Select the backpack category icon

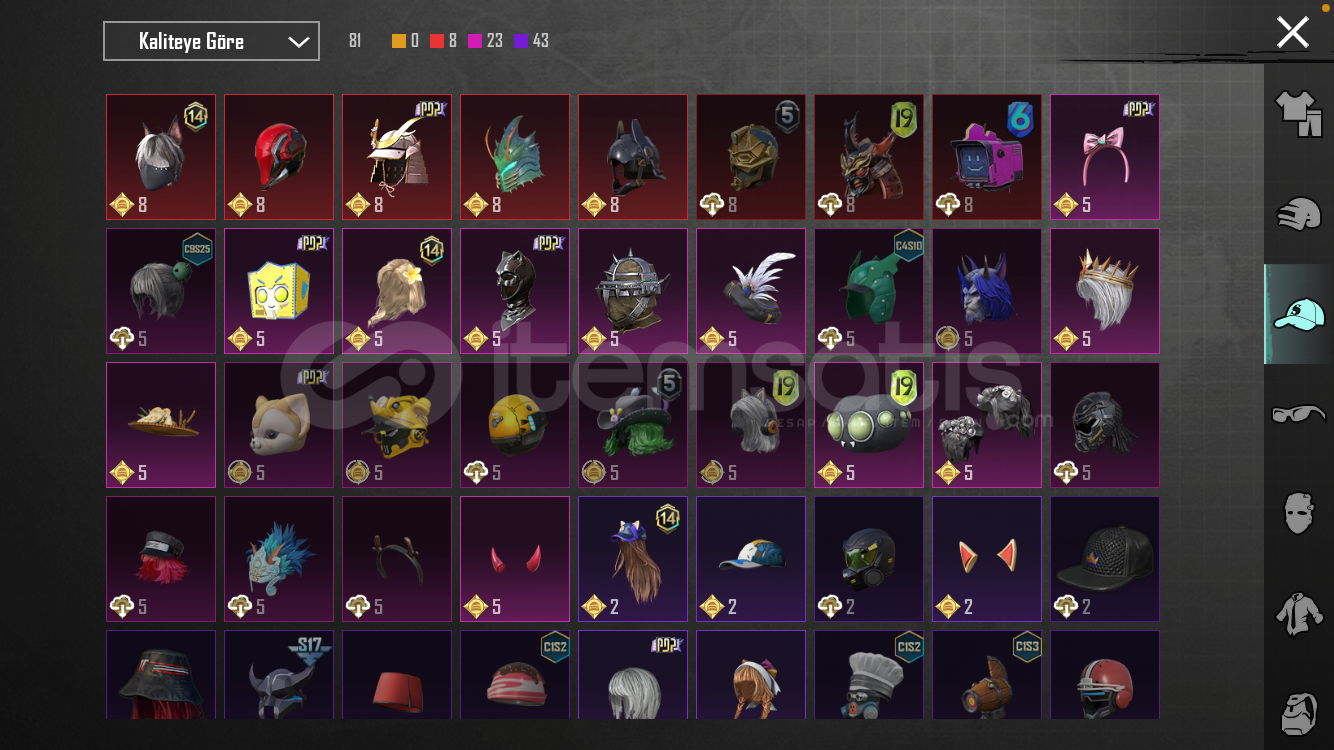[1298, 711]
